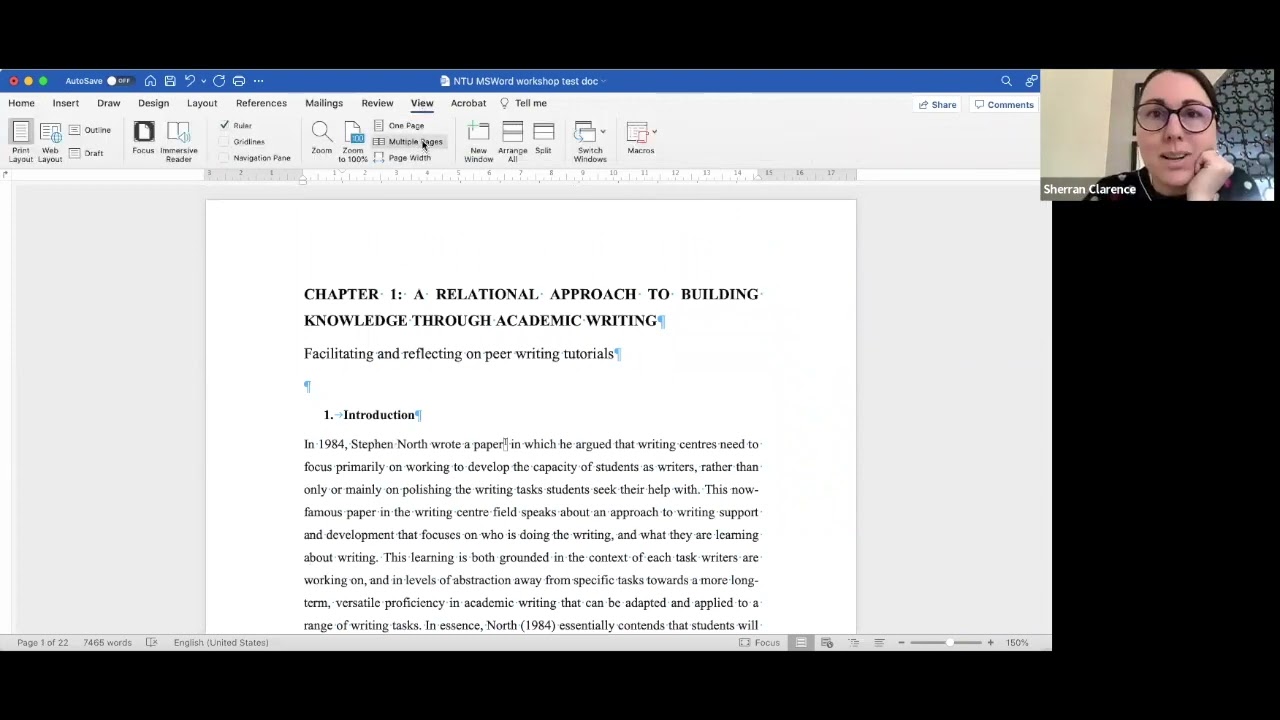Image resolution: width=1280 pixels, height=720 pixels.
Task: Open the Draw tab
Action: 108,103
